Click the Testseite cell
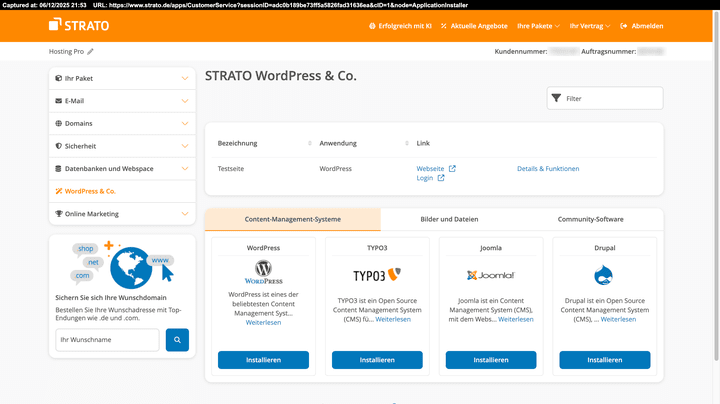Image resolution: width=720 pixels, height=404 pixels. [231, 168]
